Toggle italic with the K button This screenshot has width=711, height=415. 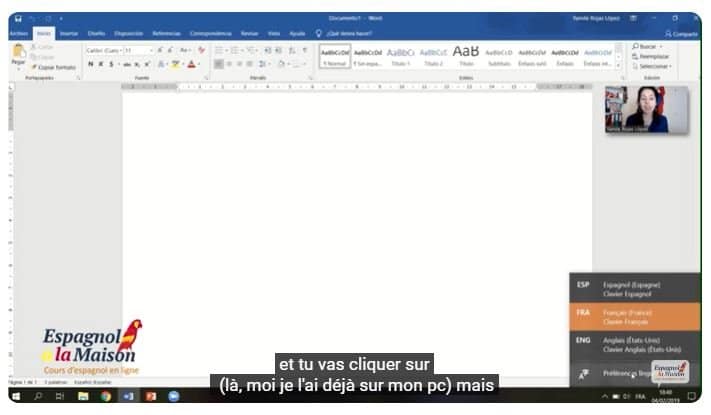coord(101,64)
